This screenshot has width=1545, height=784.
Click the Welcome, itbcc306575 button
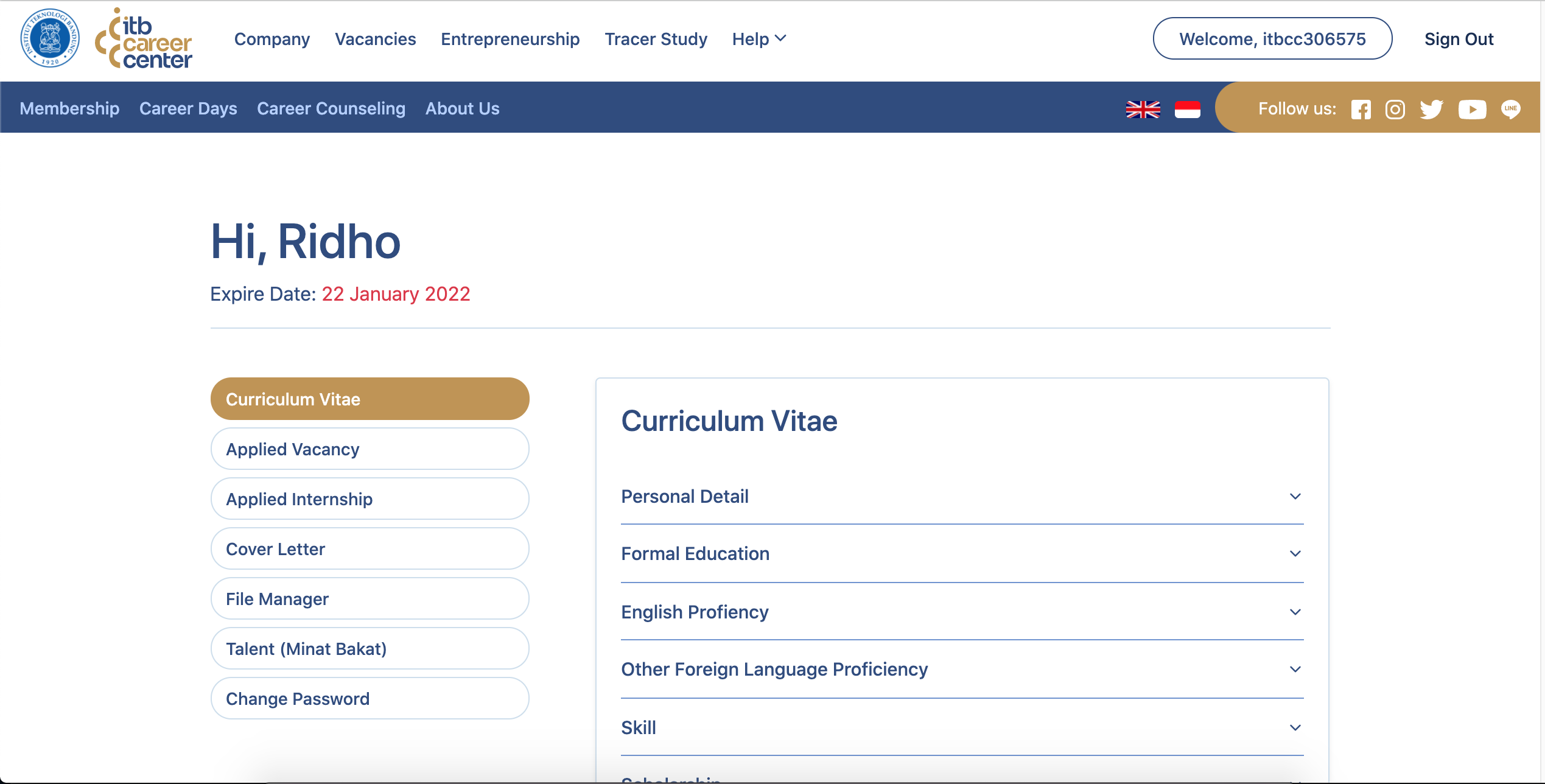[x=1272, y=39]
